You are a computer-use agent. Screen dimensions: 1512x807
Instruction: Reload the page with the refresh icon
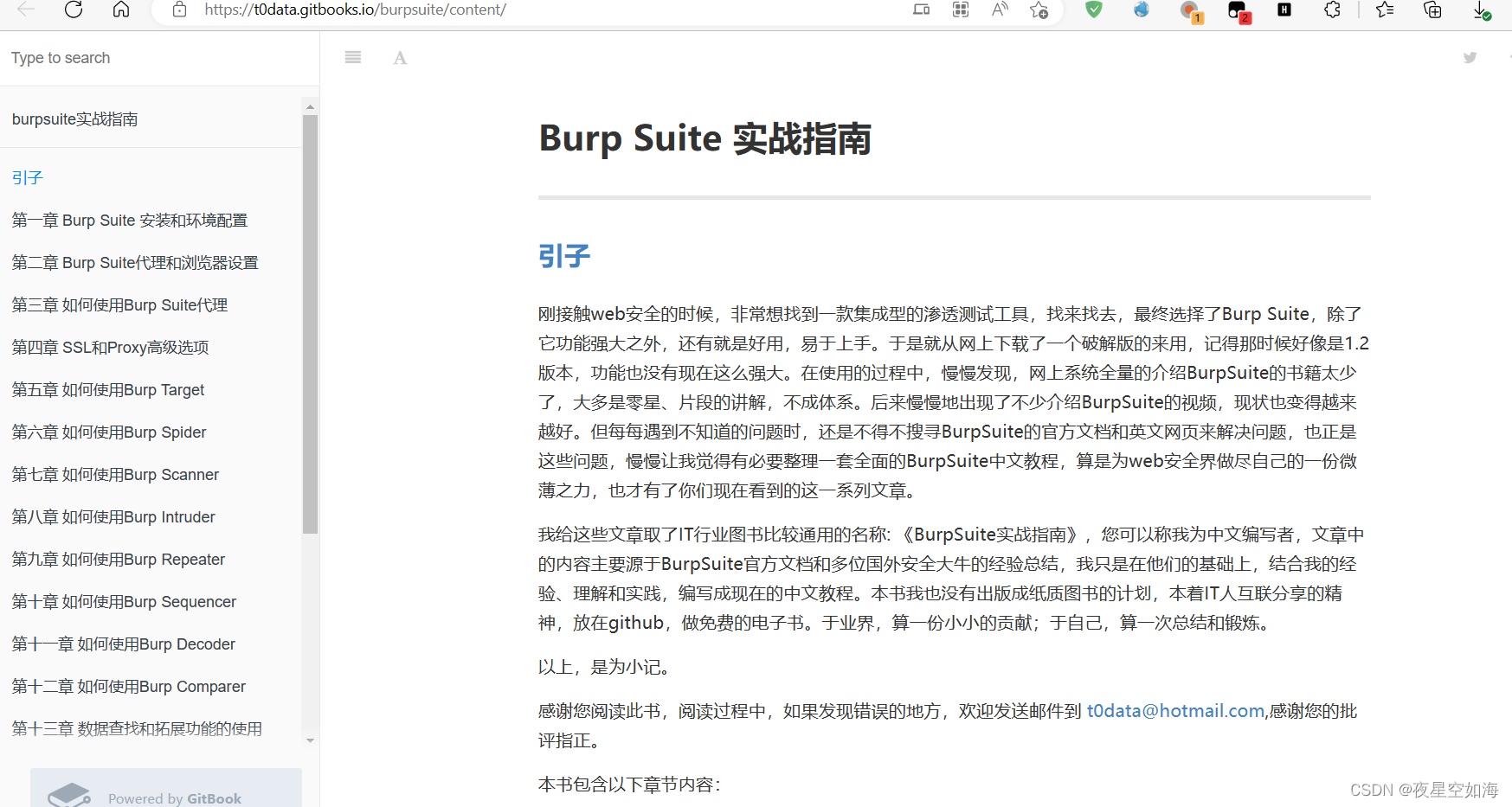(x=74, y=10)
